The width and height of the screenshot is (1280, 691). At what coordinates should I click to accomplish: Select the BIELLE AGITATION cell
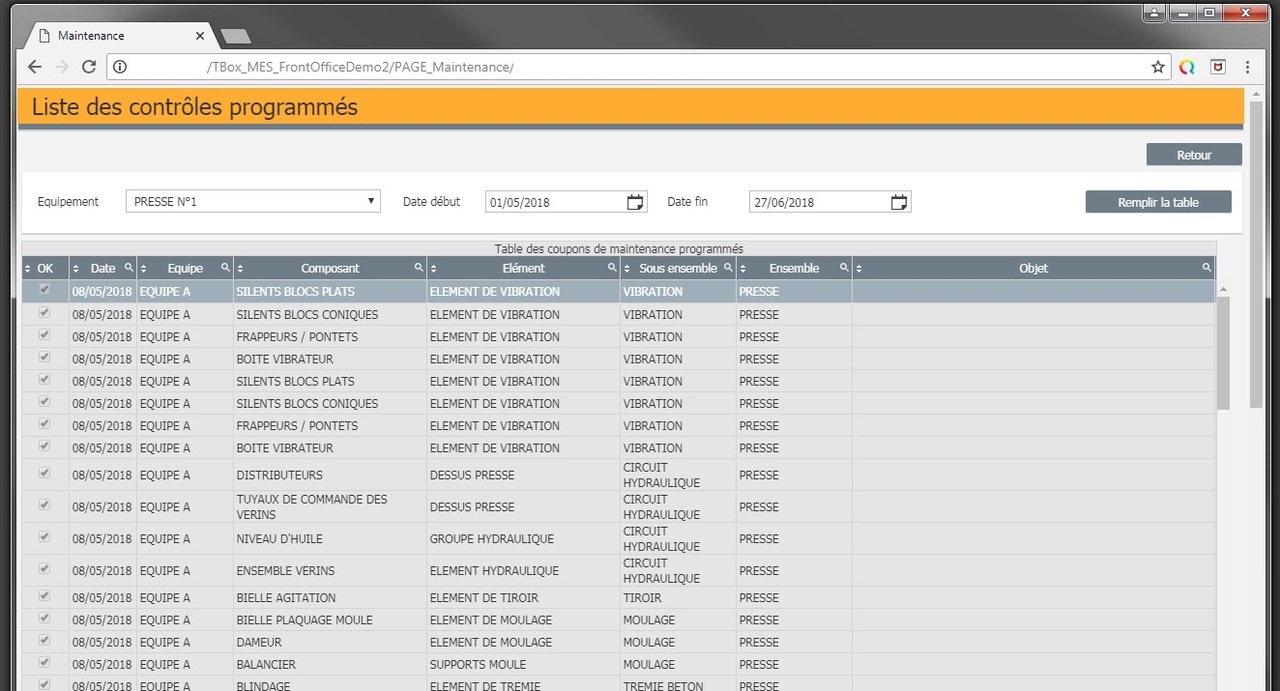[x=330, y=598]
